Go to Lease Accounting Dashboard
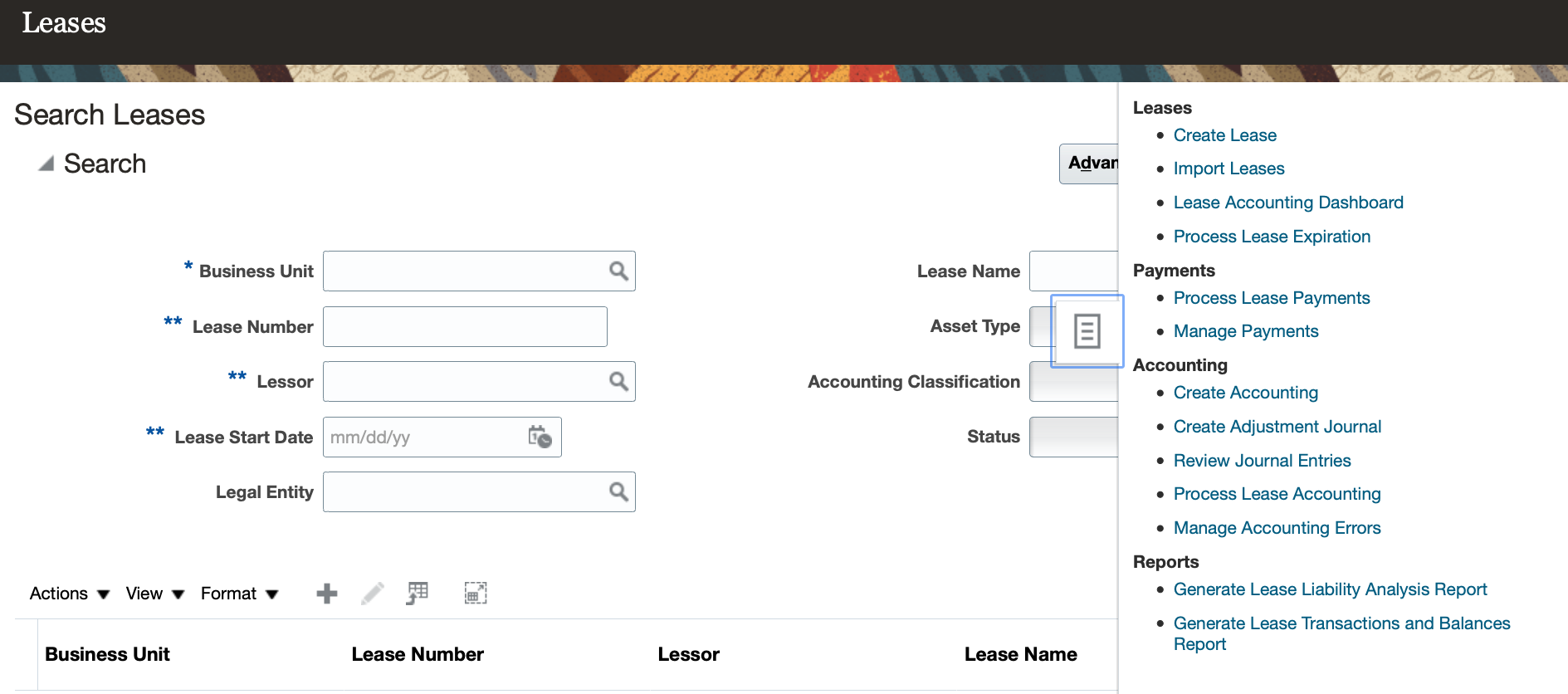The width and height of the screenshot is (1568, 694). [x=1287, y=203]
